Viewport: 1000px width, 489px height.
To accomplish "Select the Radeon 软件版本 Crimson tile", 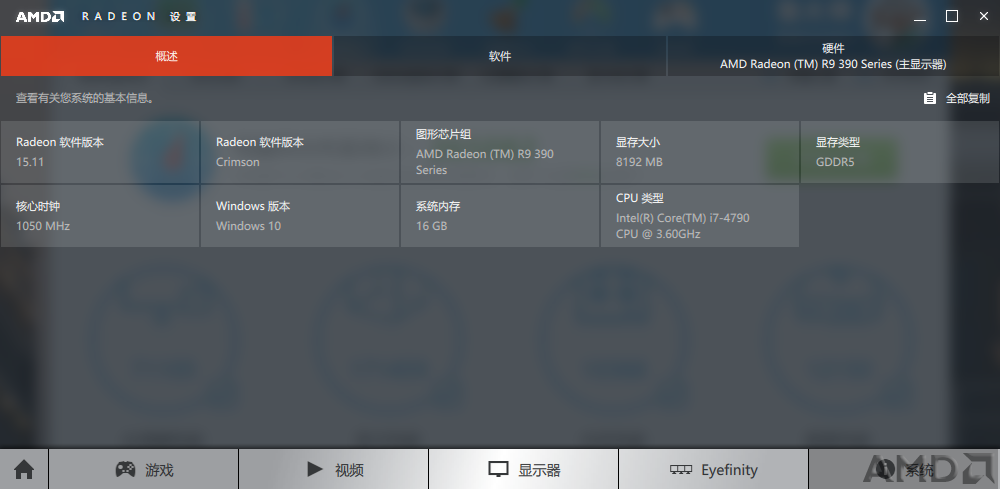I will [x=300, y=152].
